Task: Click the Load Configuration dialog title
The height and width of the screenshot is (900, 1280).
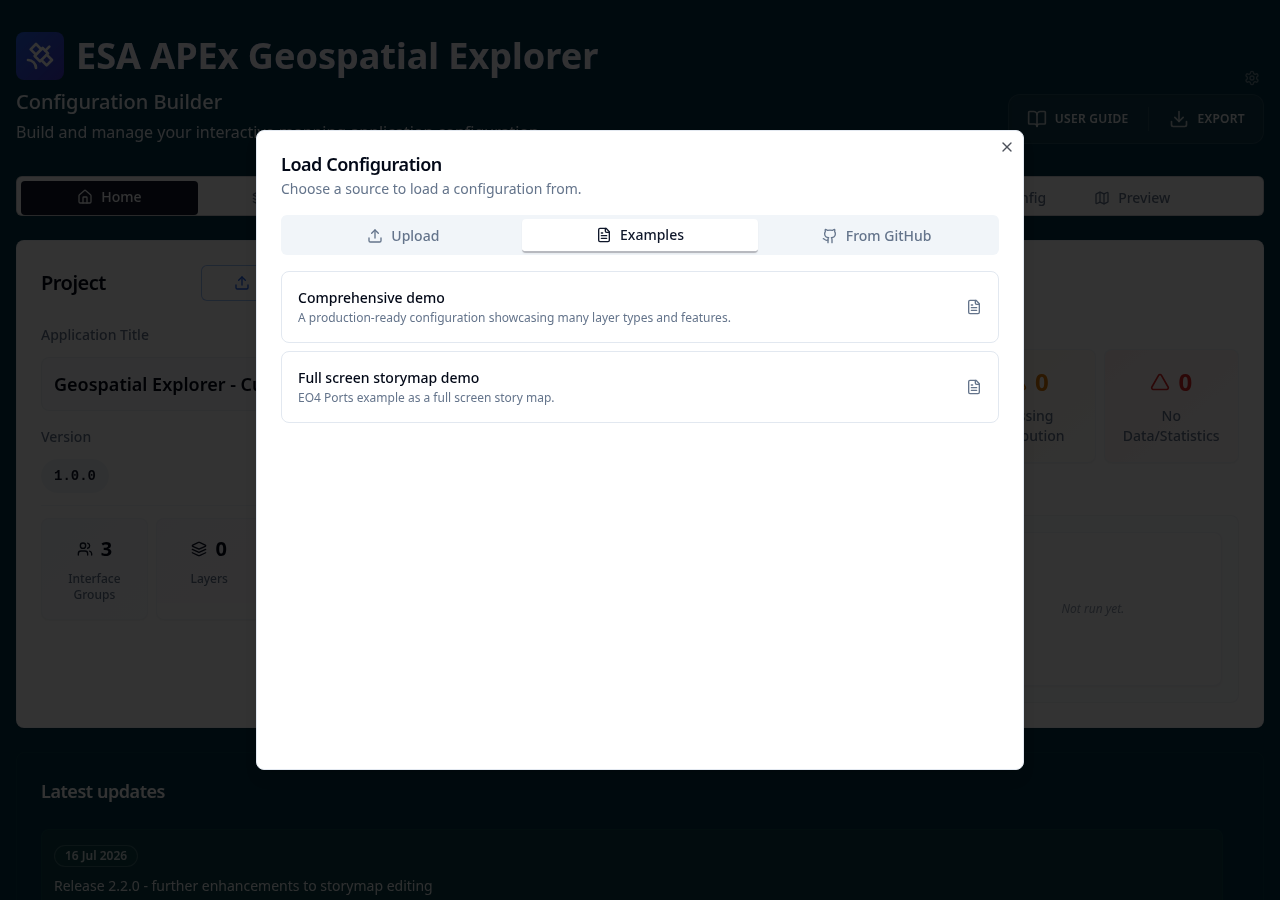Action: 361,165
